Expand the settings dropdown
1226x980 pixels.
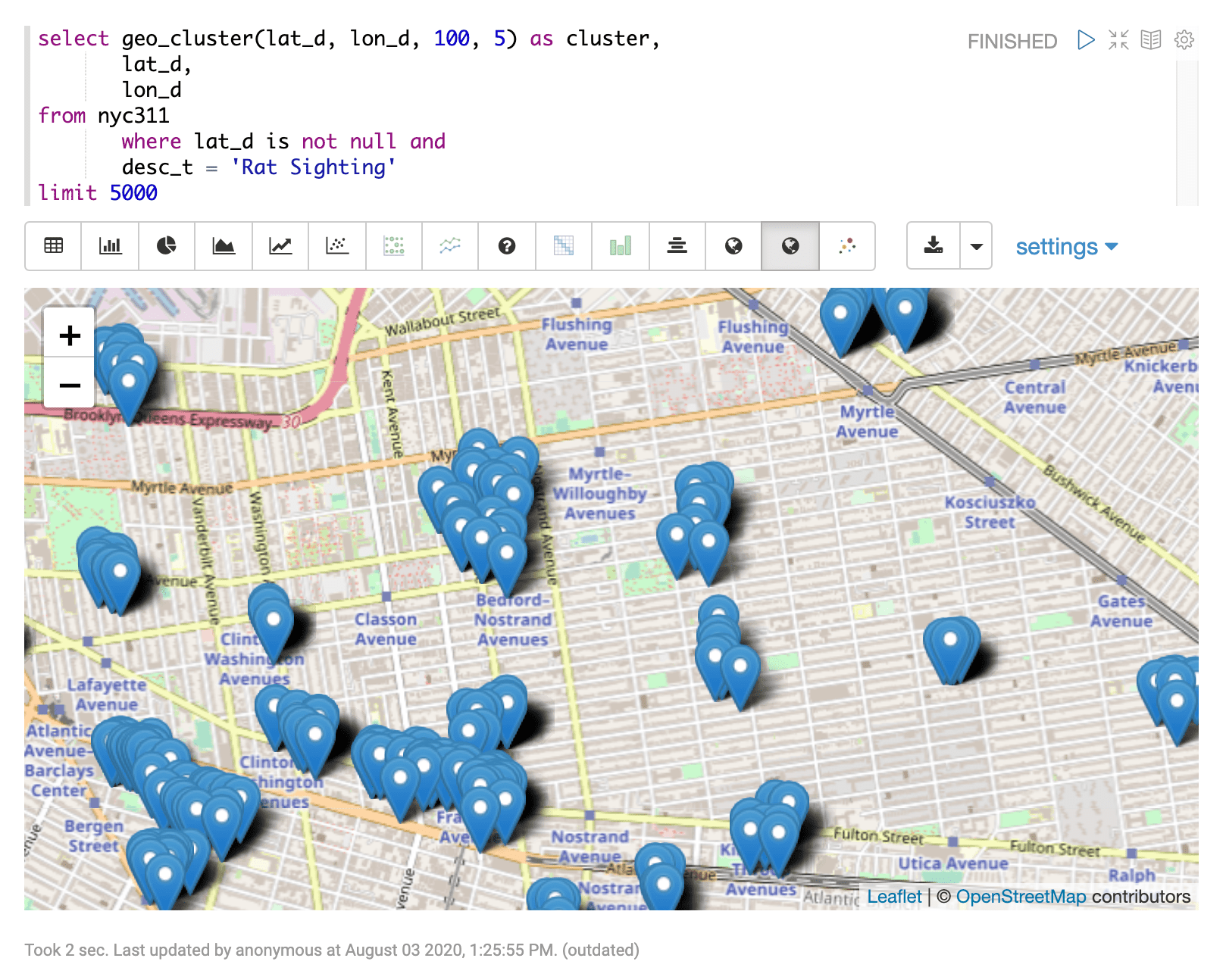(1065, 246)
